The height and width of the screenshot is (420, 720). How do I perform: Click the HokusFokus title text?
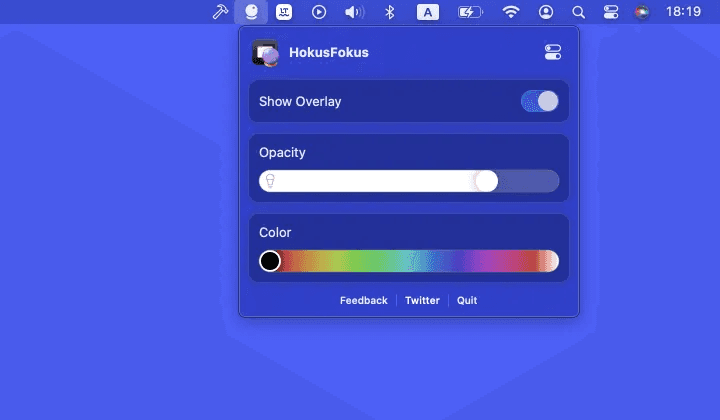pyautogui.click(x=329, y=52)
